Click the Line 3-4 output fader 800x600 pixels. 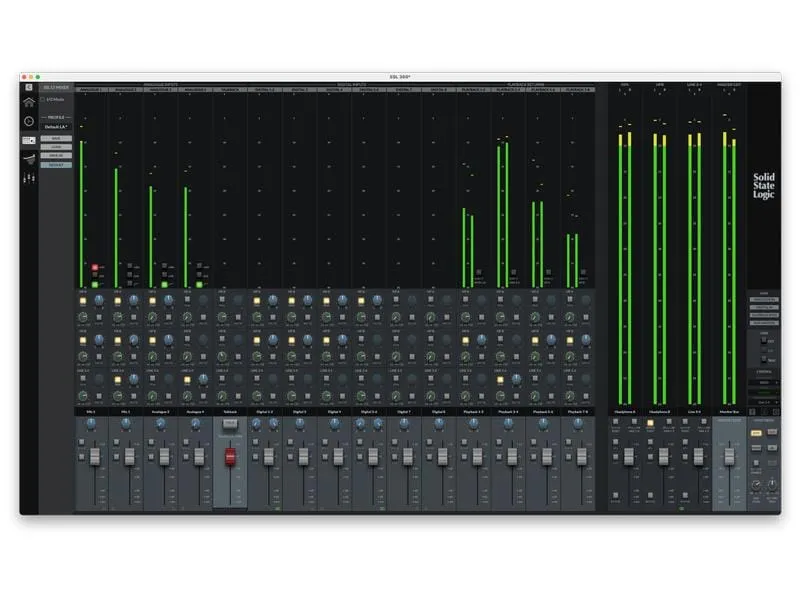tap(698, 456)
